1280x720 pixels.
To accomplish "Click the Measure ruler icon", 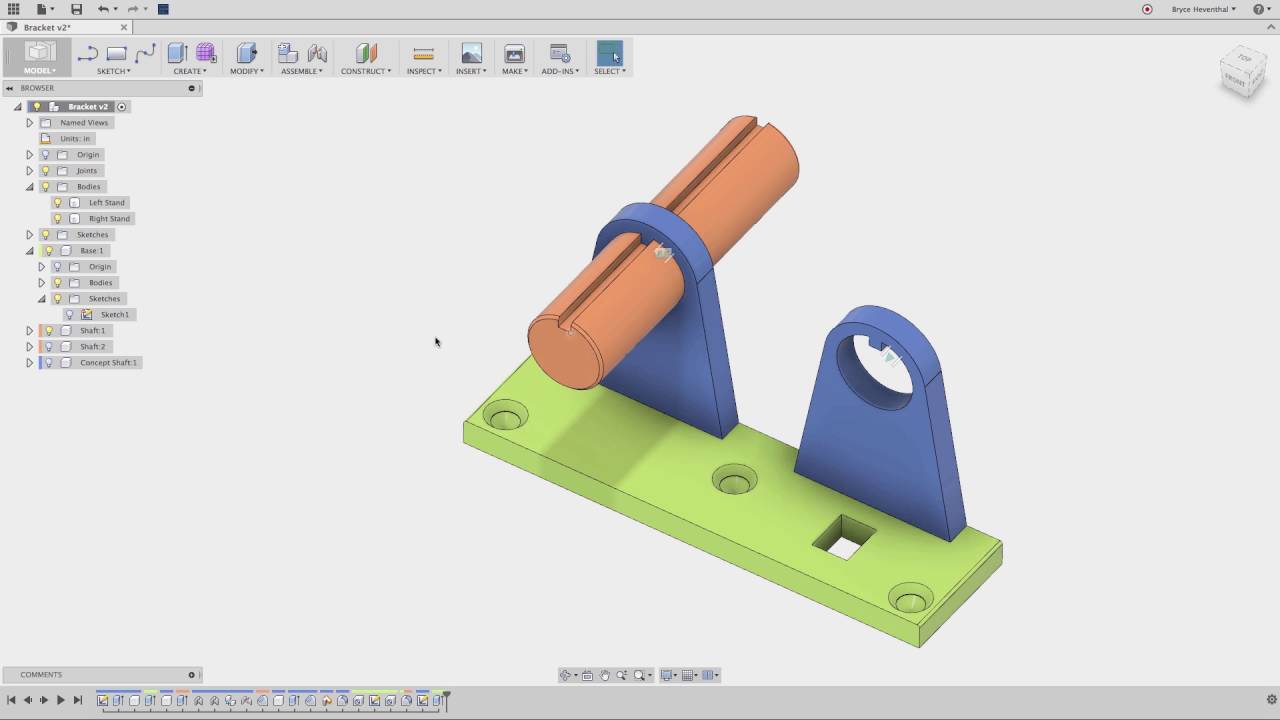I will coord(423,54).
